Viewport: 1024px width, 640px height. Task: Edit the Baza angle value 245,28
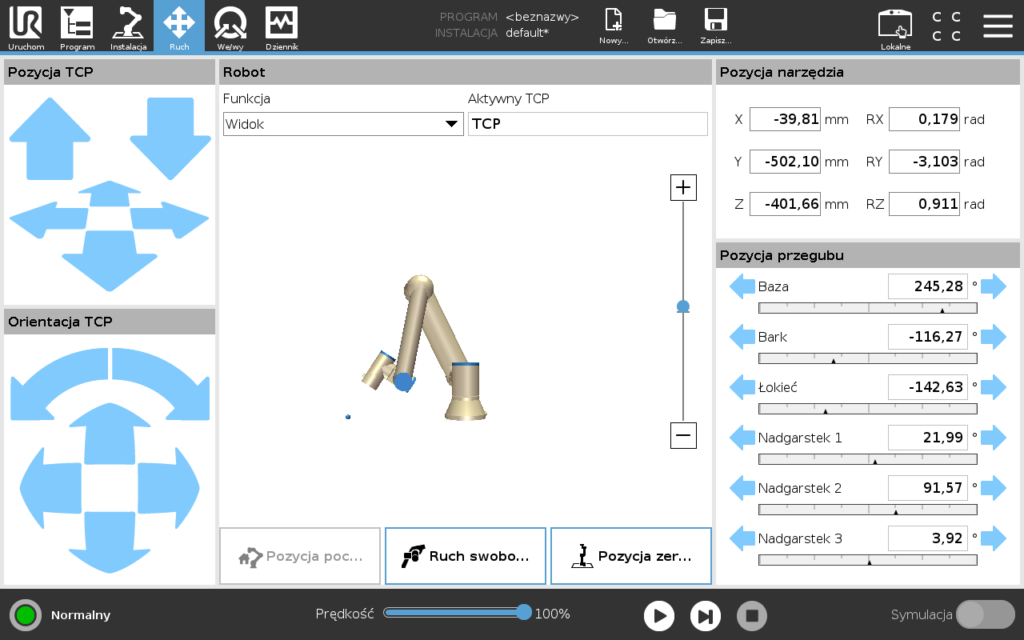pos(928,287)
